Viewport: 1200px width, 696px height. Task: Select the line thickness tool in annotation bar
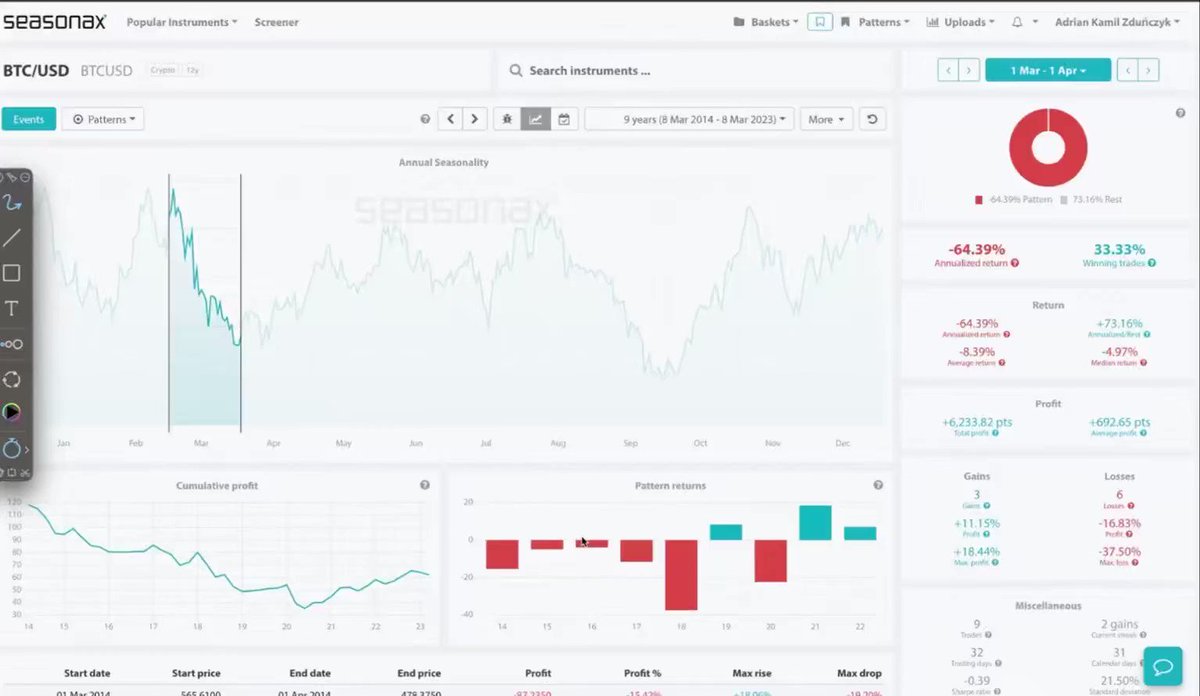tap(12, 344)
